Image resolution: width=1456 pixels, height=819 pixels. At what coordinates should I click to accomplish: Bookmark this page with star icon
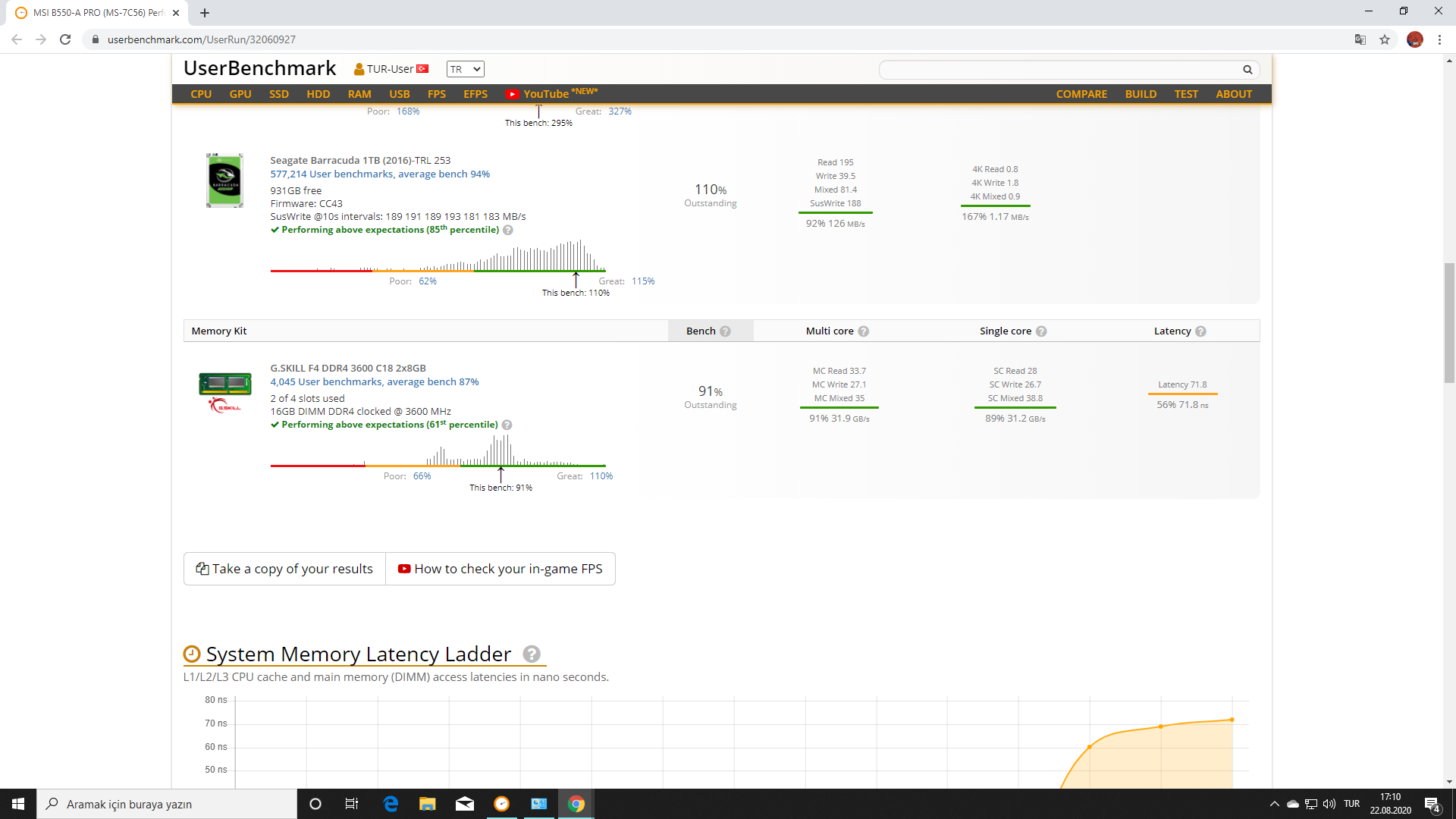(1385, 39)
